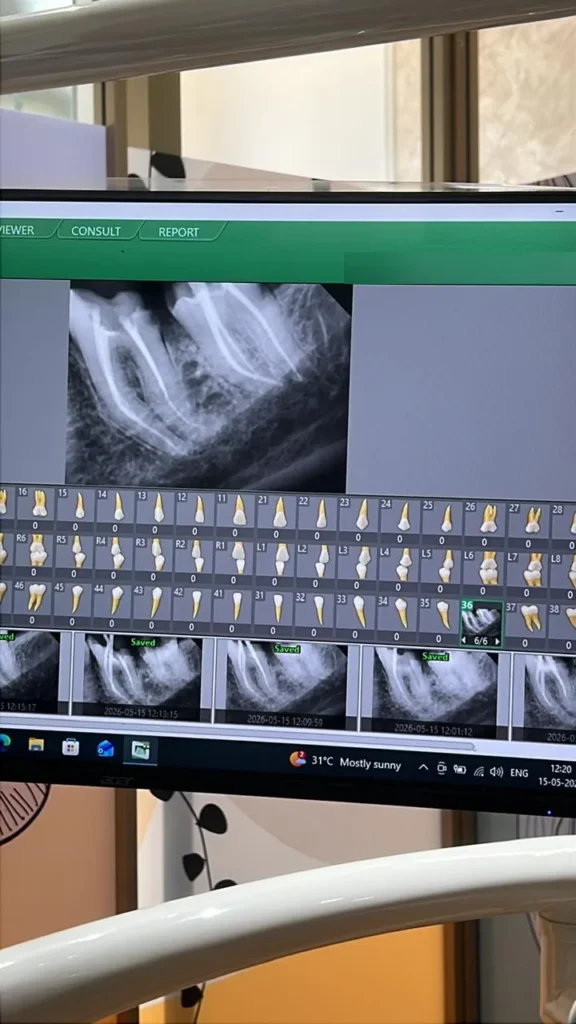Viewport: 576px width, 1024px height.
Task: Open File Explorer from the taskbar
Action: (x=36, y=745)
